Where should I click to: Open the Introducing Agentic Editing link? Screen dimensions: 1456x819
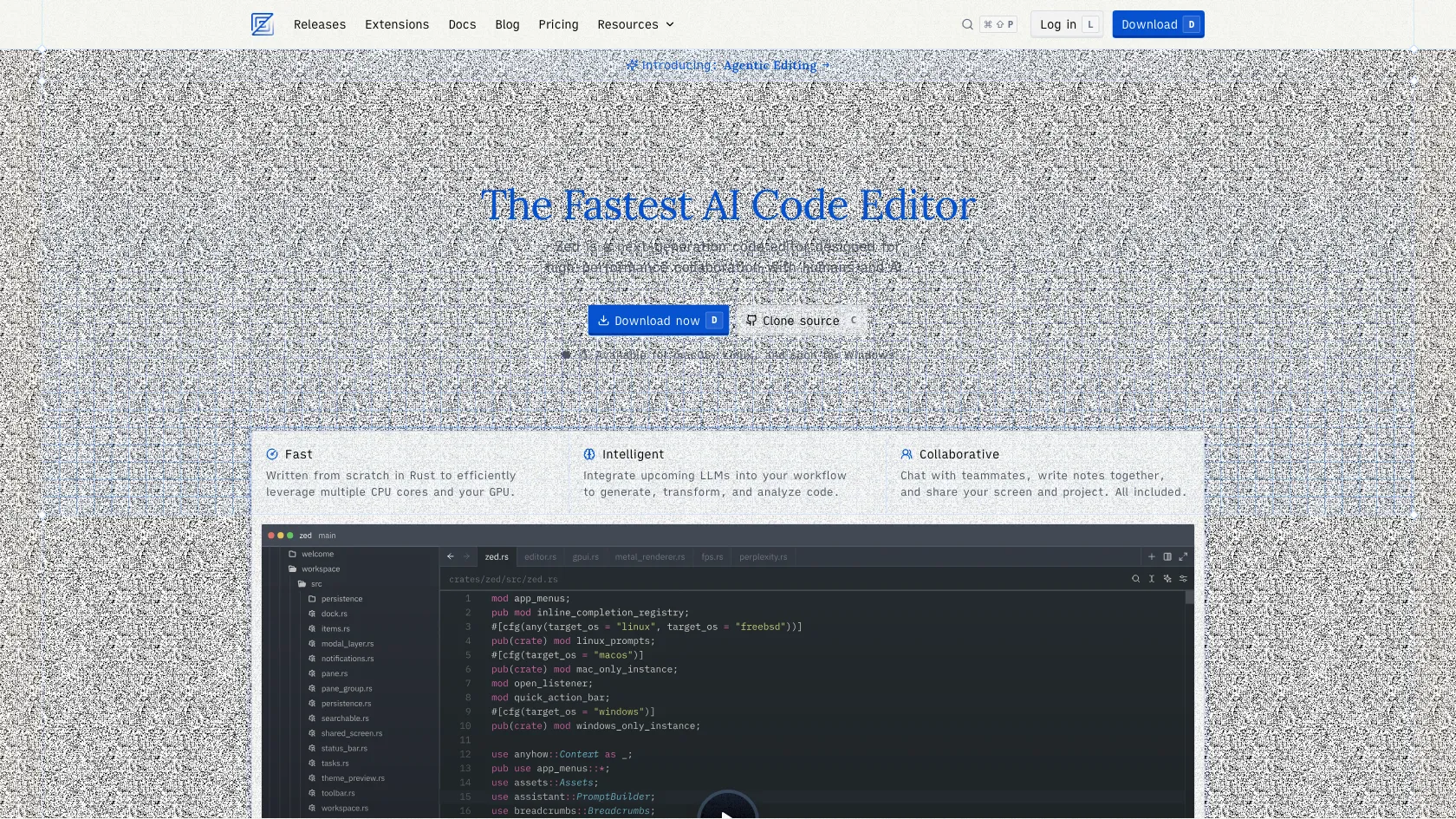point(728,65)
